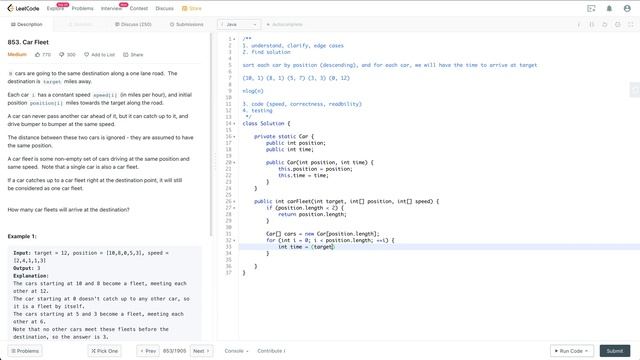Collapse carFleet method fold arrow at line 26
The image size is (640, 360).
click(234, 201)
